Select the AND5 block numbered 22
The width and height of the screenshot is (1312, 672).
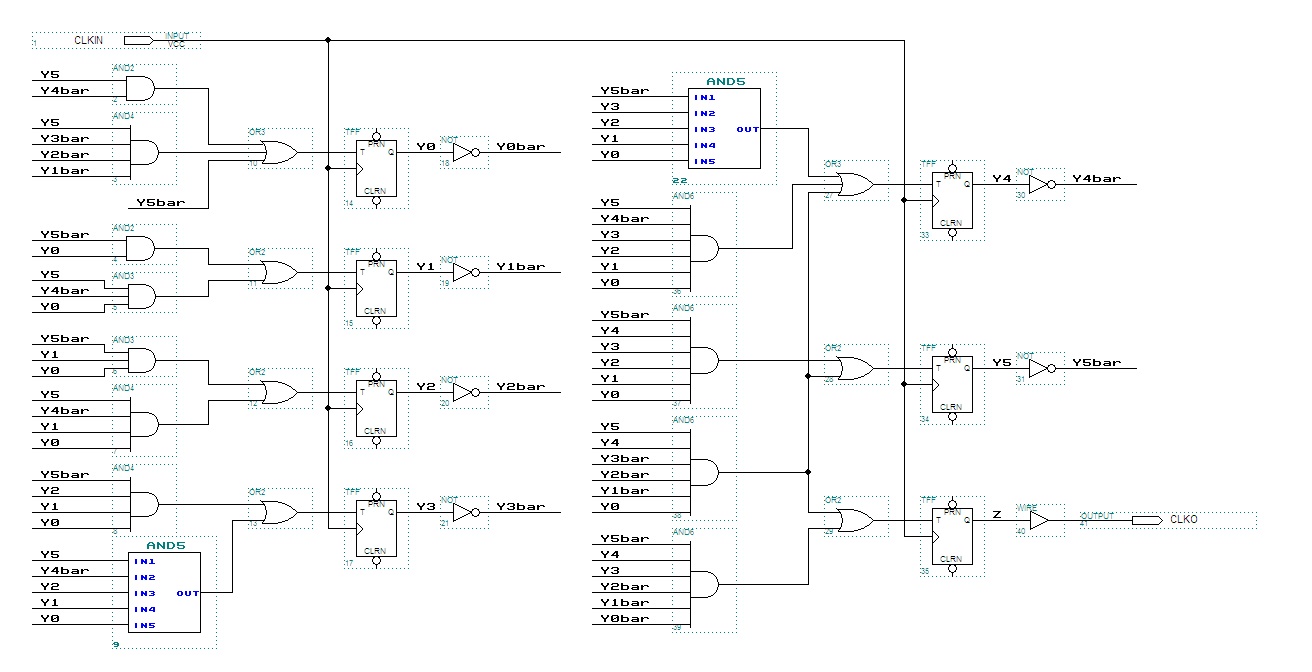724,128
